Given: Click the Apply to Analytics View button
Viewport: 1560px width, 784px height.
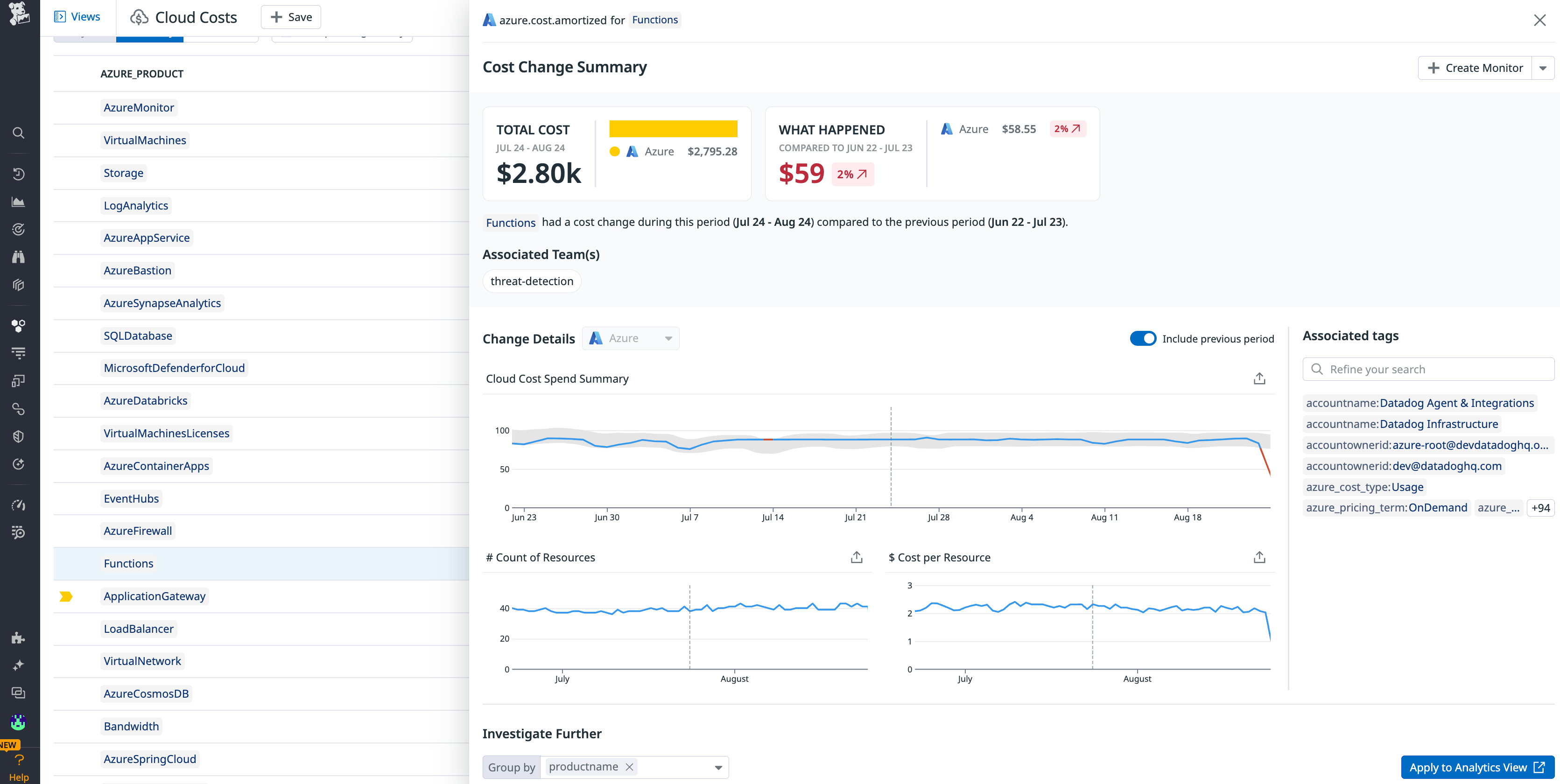Looking at the screenshot, I should pyautogui.click(x=1478, y=767).
